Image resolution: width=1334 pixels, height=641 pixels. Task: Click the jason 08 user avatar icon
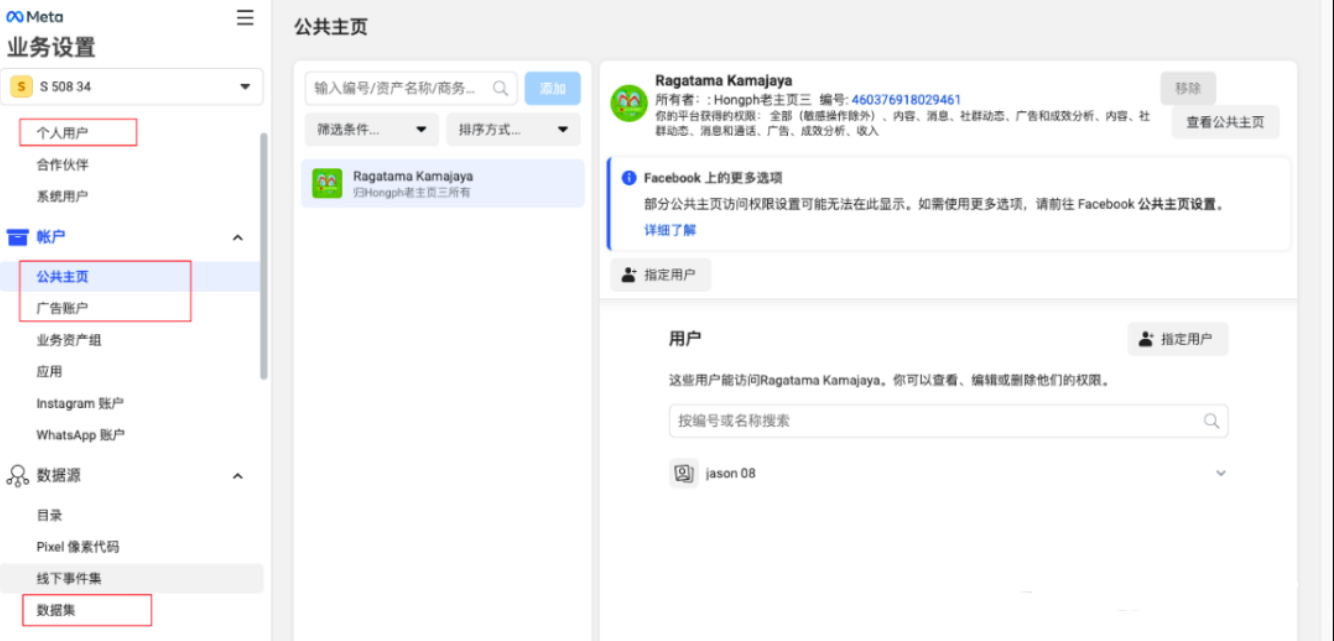[x=684, y=473]
